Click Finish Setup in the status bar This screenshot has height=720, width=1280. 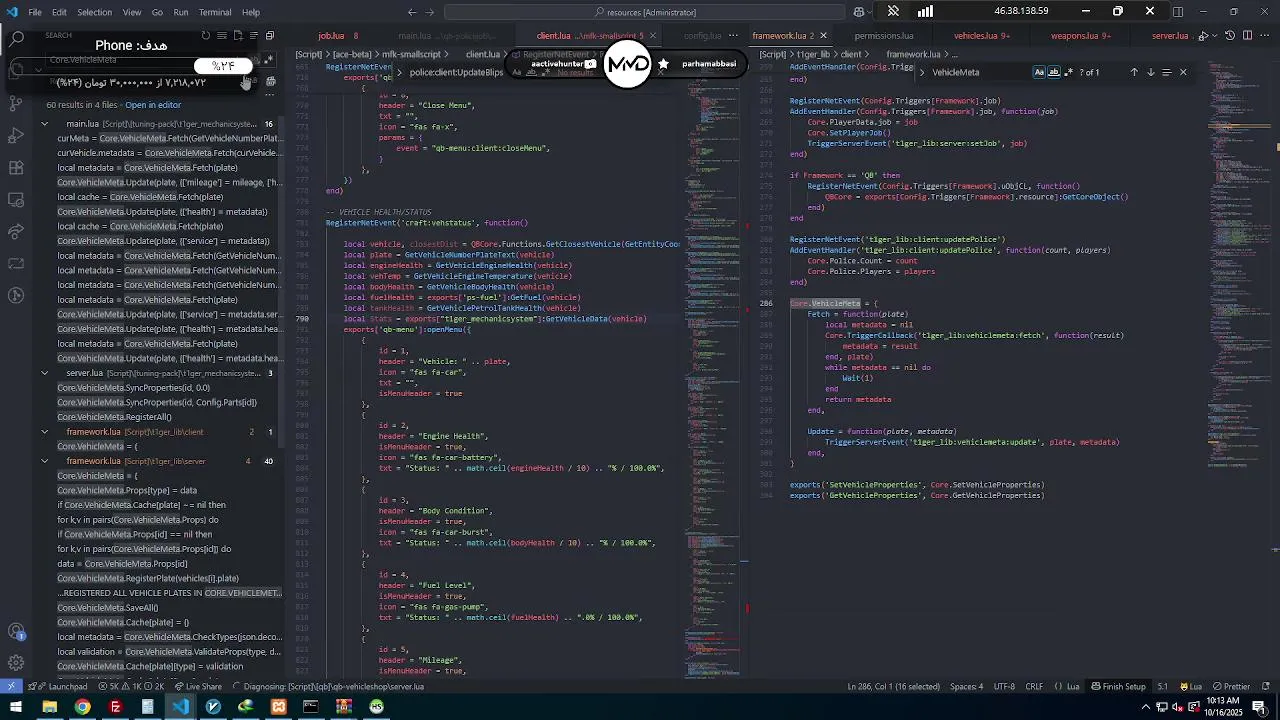1118,687
